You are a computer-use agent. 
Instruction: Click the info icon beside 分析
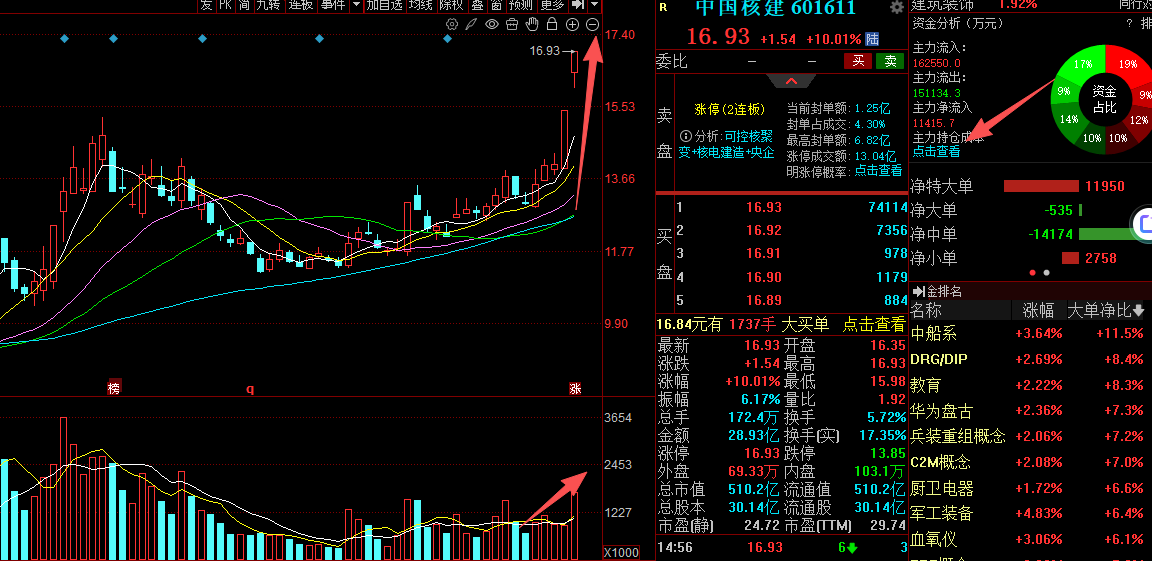click(x=685, y=136)
